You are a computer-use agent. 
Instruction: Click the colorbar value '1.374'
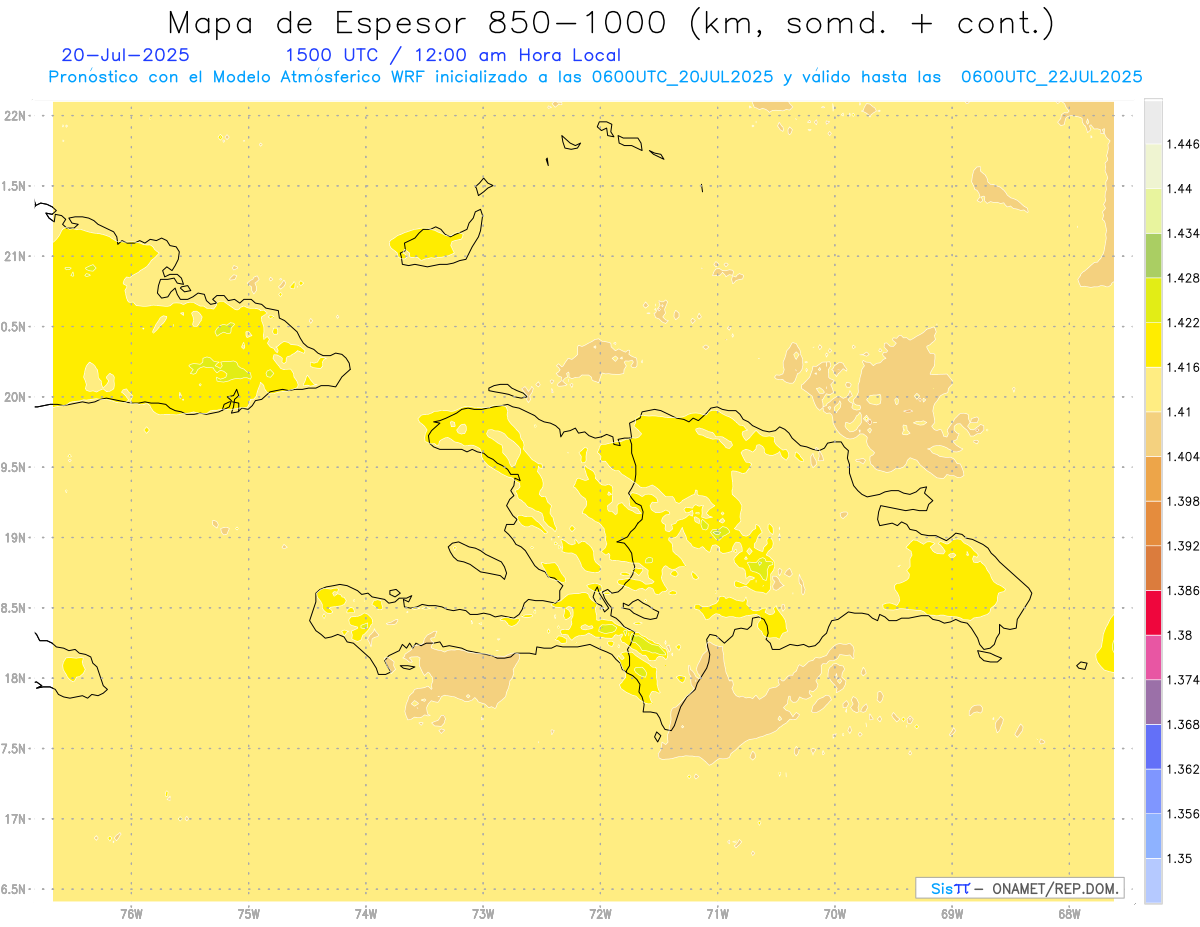coord(1182,680)
